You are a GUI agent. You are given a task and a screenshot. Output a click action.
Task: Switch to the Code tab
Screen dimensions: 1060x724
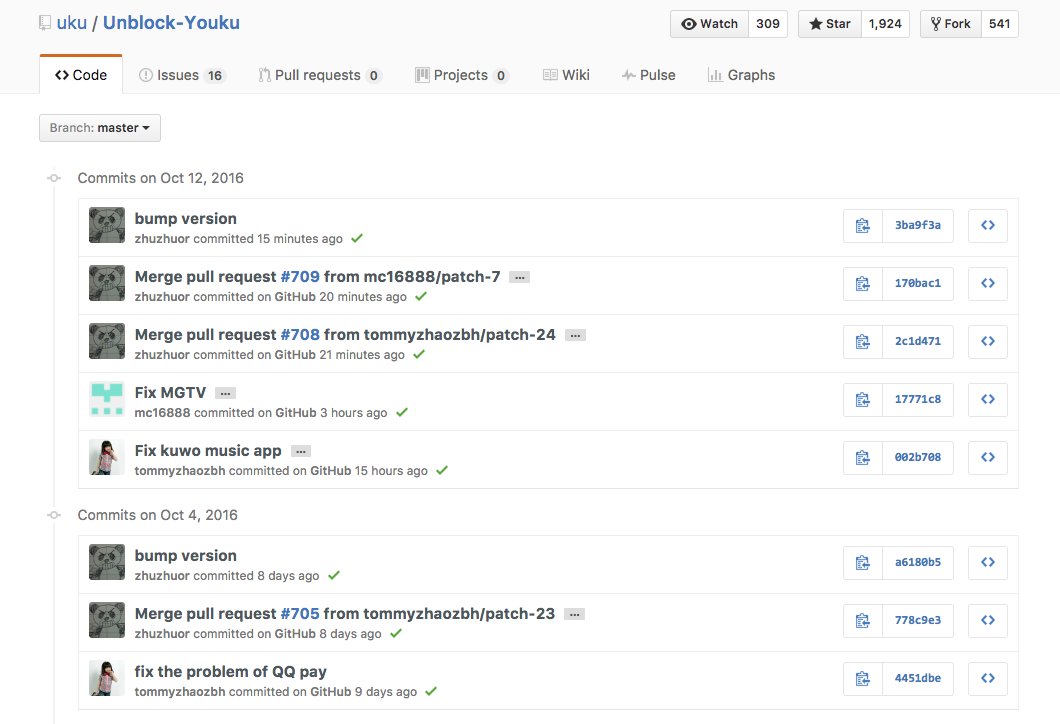81,75
